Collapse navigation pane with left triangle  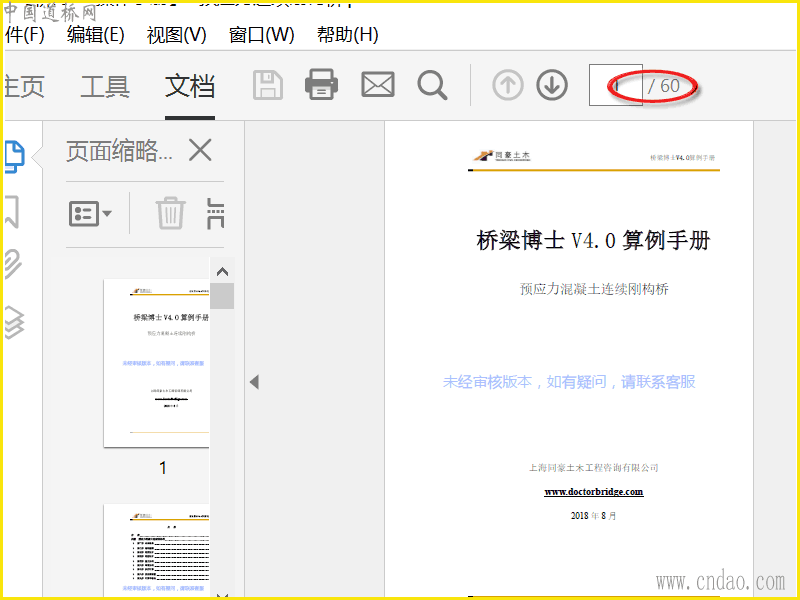click(254, 382)
